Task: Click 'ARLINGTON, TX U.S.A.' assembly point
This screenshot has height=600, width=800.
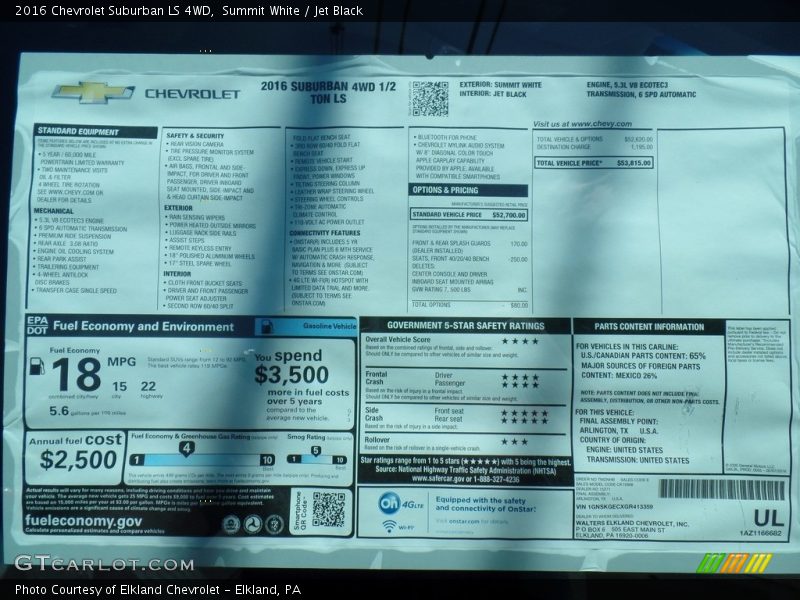Action: click(x=618, y=431)
